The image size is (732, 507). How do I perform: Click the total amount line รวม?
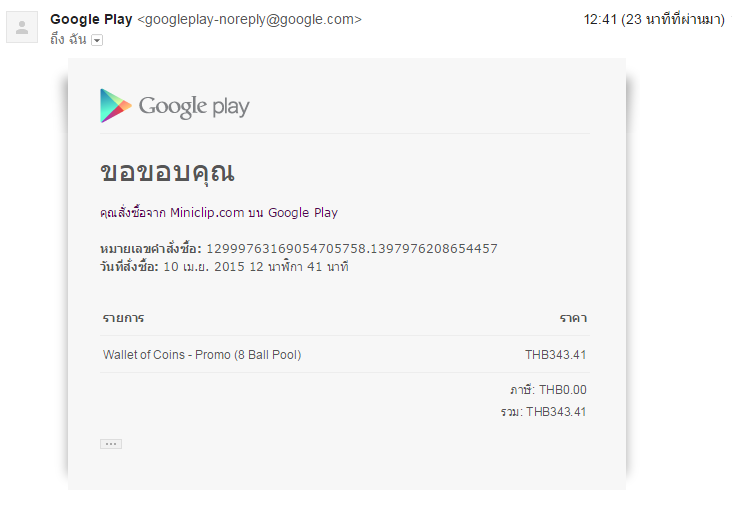pos(545,411)
